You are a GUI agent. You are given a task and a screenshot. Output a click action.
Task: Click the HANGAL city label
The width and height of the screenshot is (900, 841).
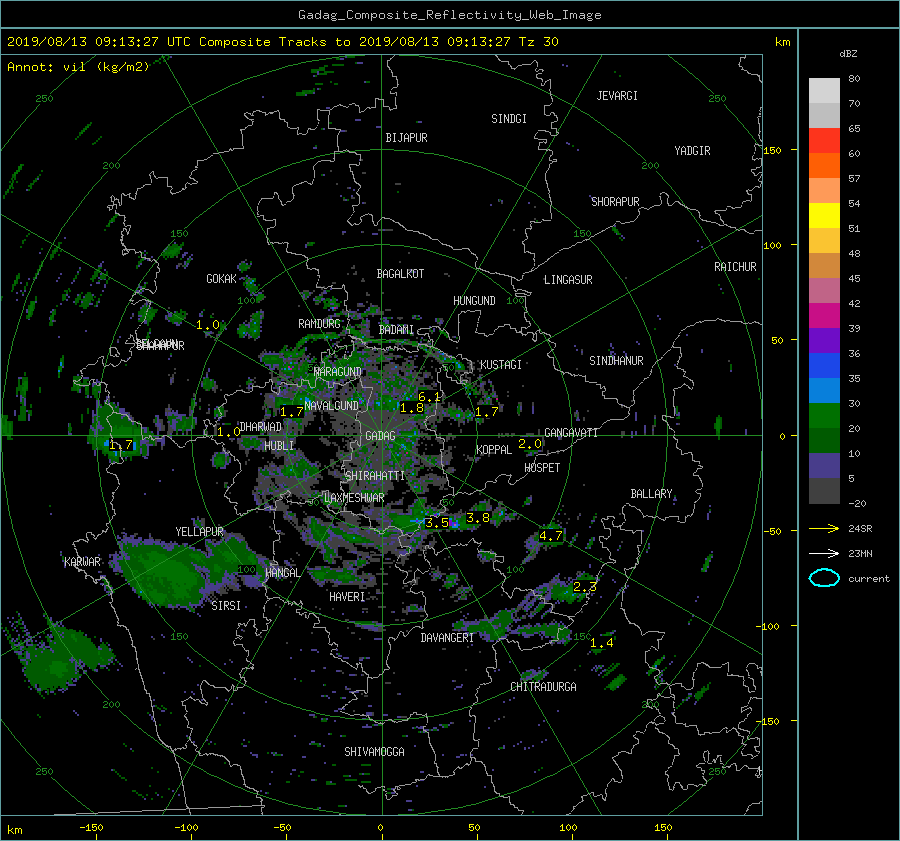tap(282, 573)
